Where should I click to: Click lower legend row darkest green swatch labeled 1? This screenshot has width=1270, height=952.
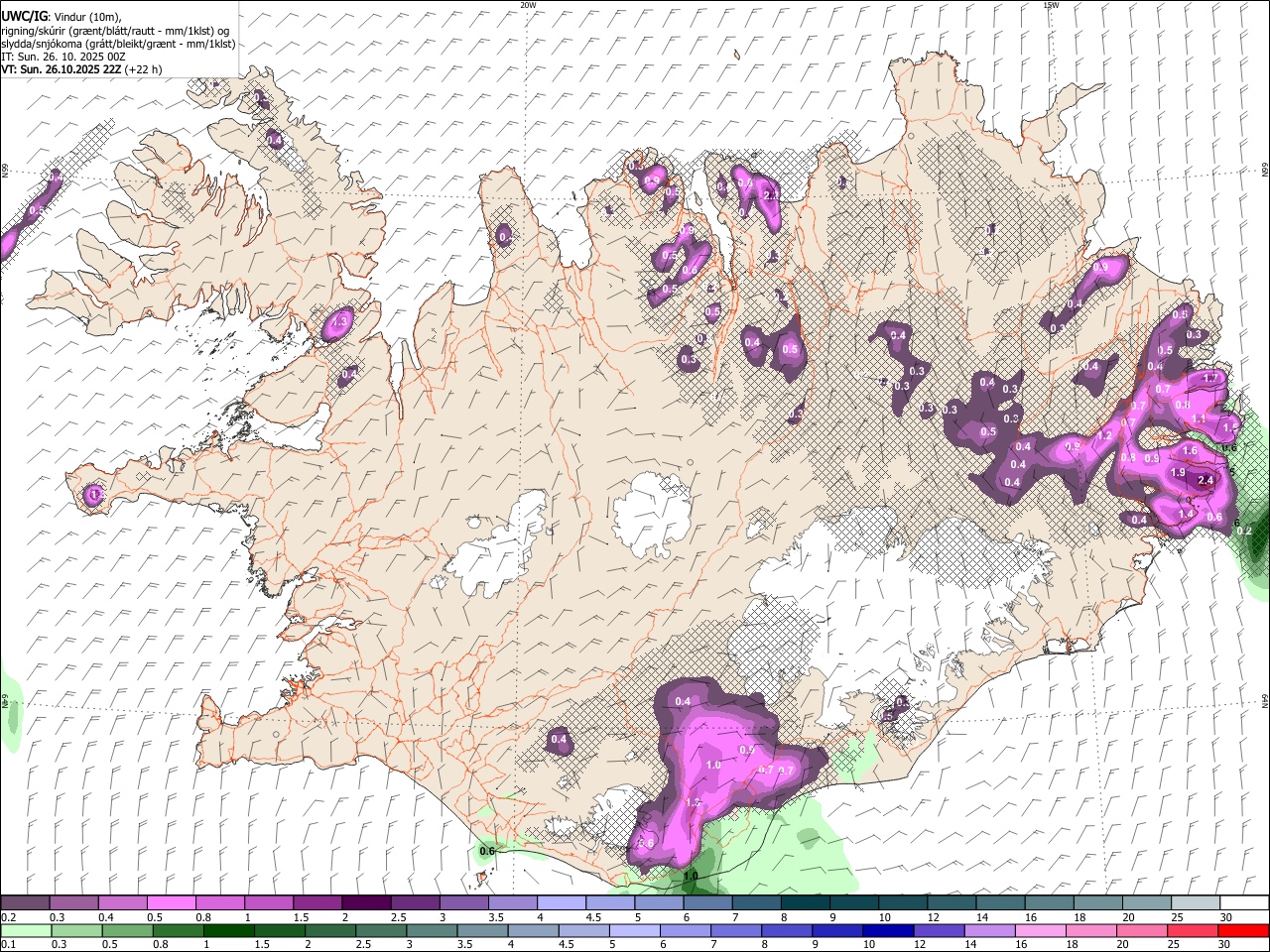click(x=229, y=930)
